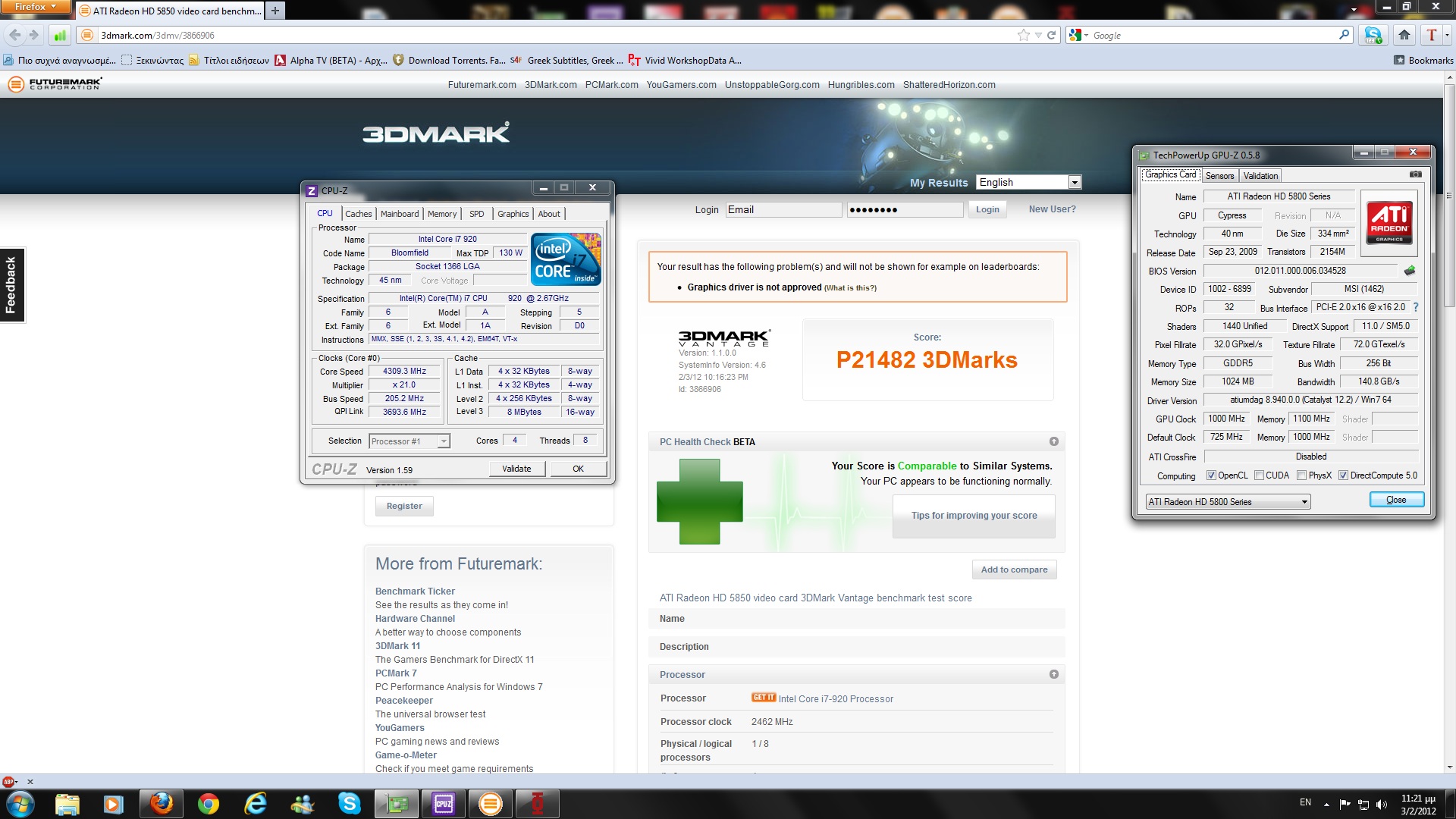Viewport: 1456px width, 819px height.
Task: Click the Email input field
Action: coord(783,210)
